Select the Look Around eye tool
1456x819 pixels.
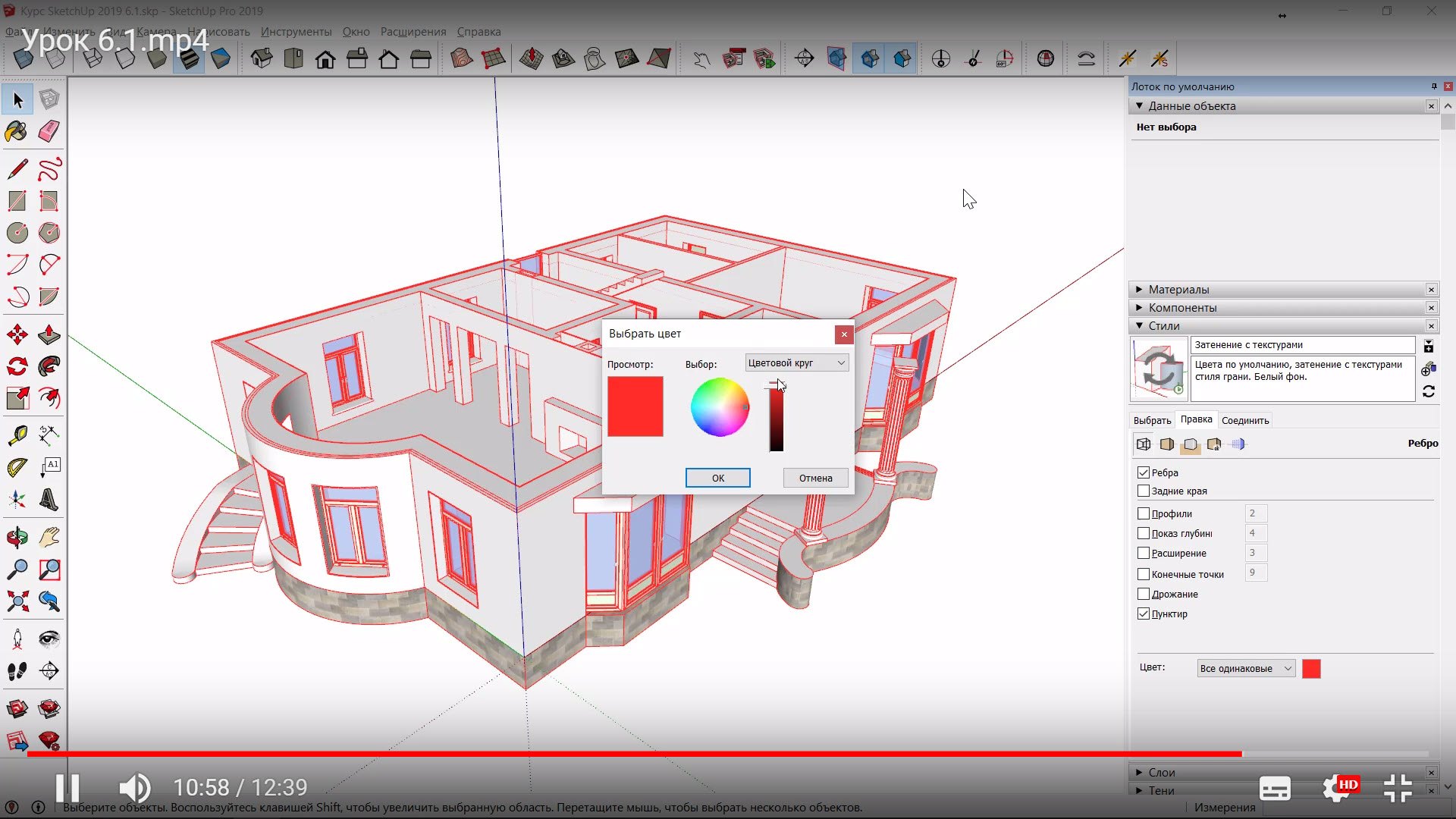[x=49, y=639]
